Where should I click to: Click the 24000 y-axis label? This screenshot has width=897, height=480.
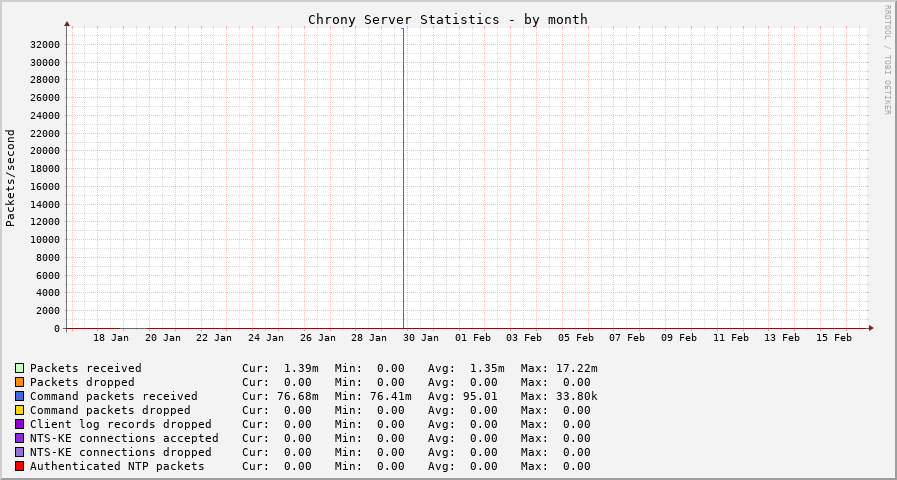pos(45,116)
